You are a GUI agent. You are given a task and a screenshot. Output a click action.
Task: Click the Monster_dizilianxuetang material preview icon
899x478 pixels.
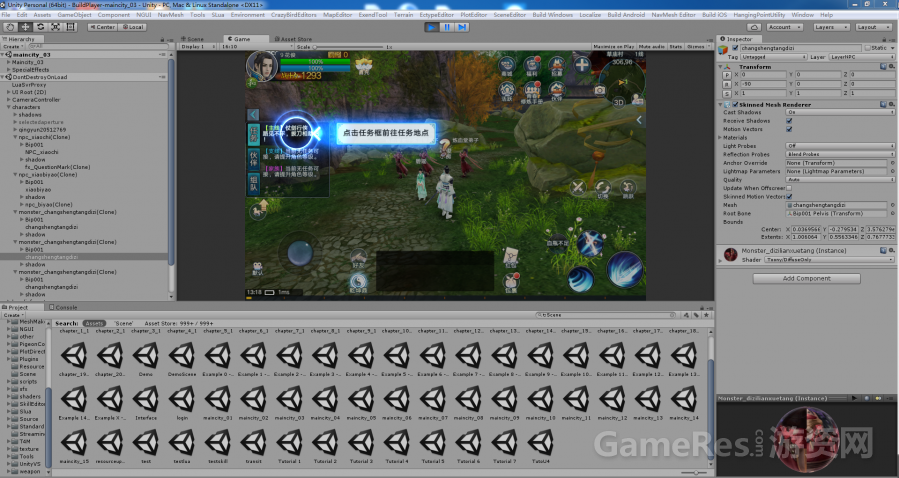730,254
